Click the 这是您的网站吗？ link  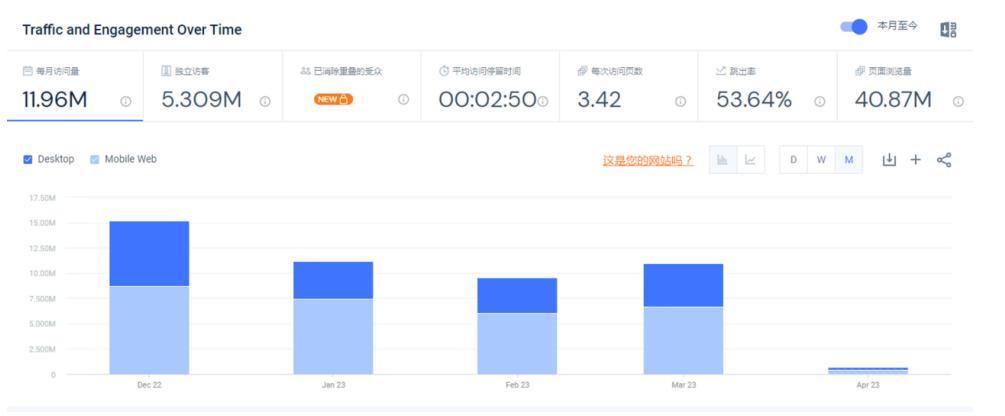[x=647, y=160]
